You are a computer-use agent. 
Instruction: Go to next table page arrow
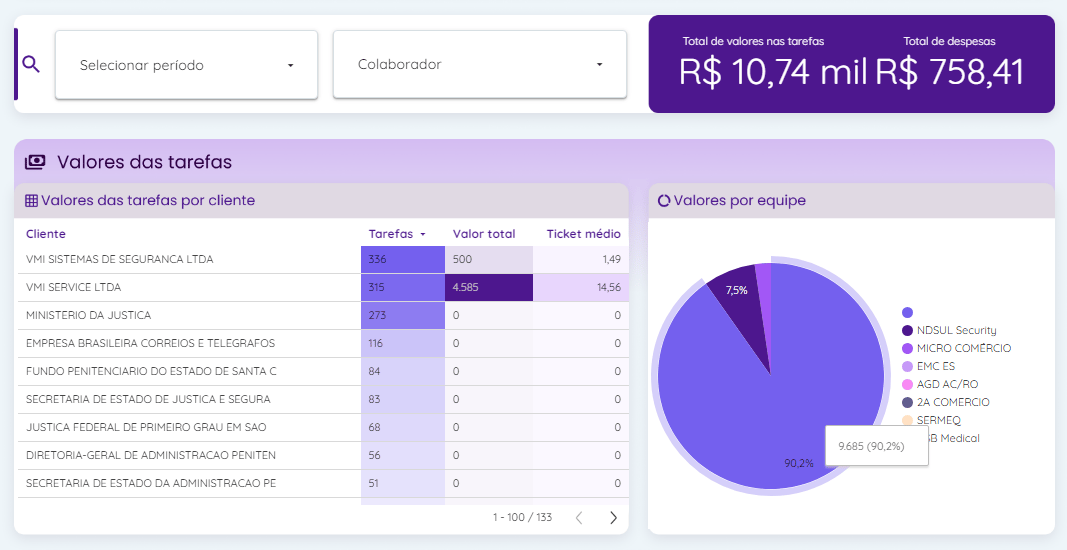click(613, 517)
